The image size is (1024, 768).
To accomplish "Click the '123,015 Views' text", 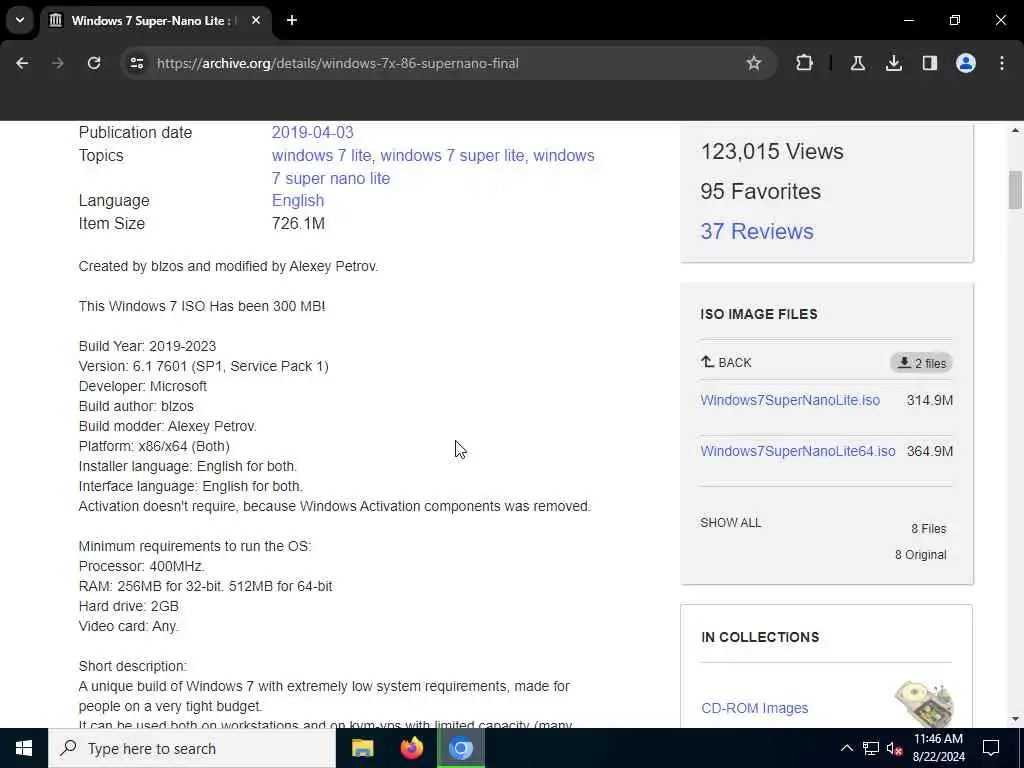I will click(772, 152).
